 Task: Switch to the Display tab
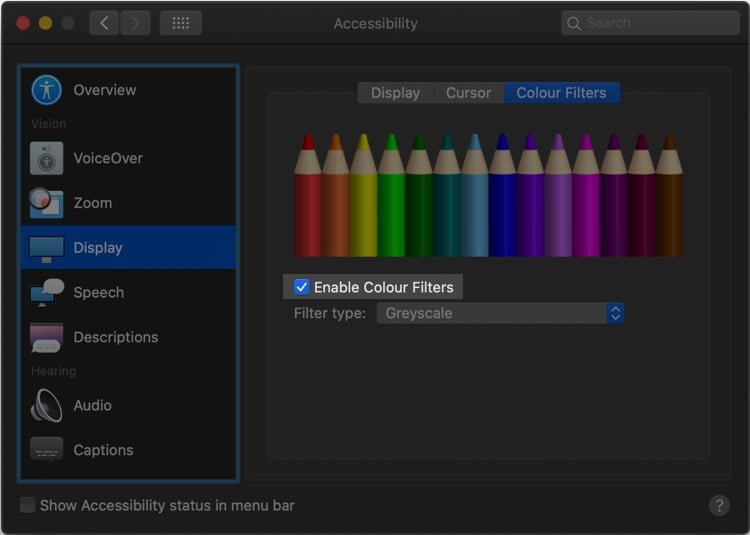(x=396, y=93)
